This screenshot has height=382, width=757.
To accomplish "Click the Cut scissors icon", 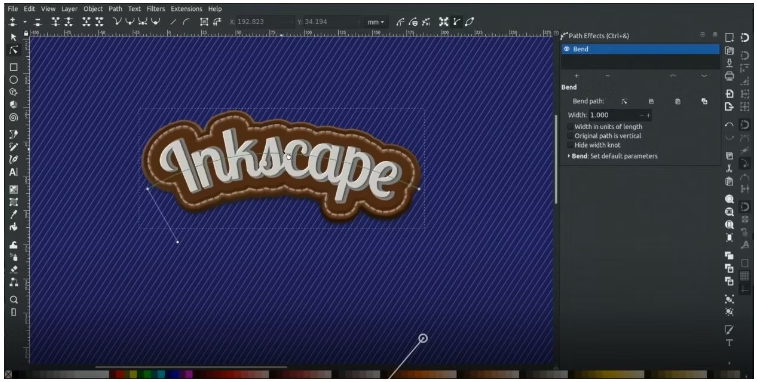I will [729, 169].
